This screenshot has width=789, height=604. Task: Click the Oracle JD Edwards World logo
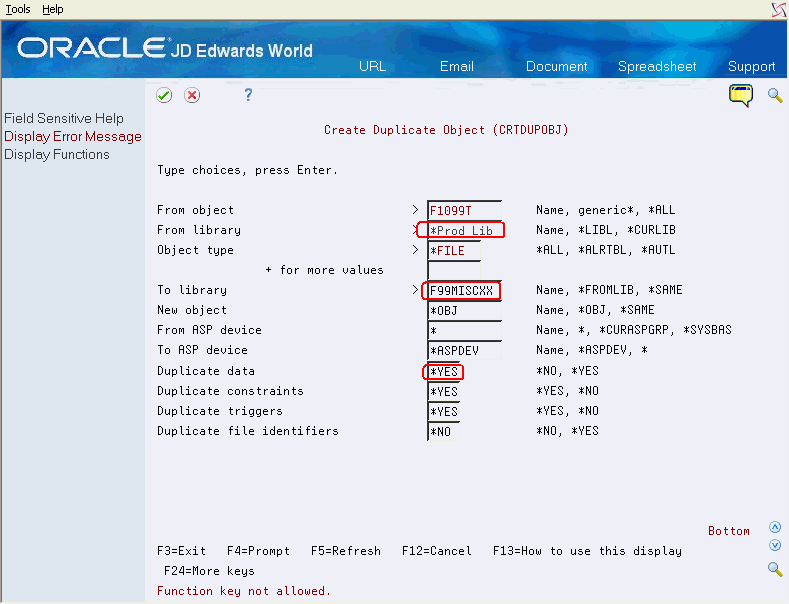click(165, 49)
